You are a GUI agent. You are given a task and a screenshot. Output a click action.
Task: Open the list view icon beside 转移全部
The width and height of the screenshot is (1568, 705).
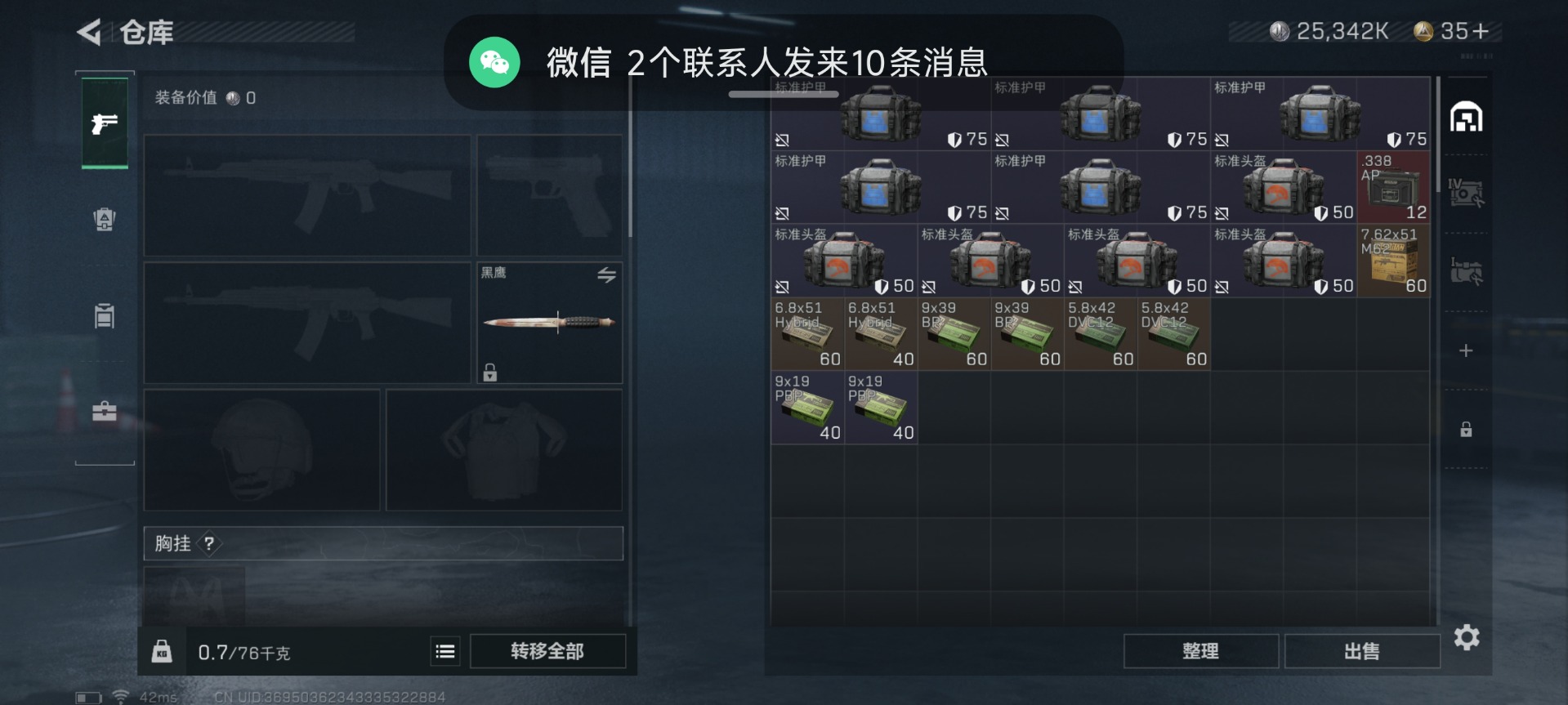[445, 651]
